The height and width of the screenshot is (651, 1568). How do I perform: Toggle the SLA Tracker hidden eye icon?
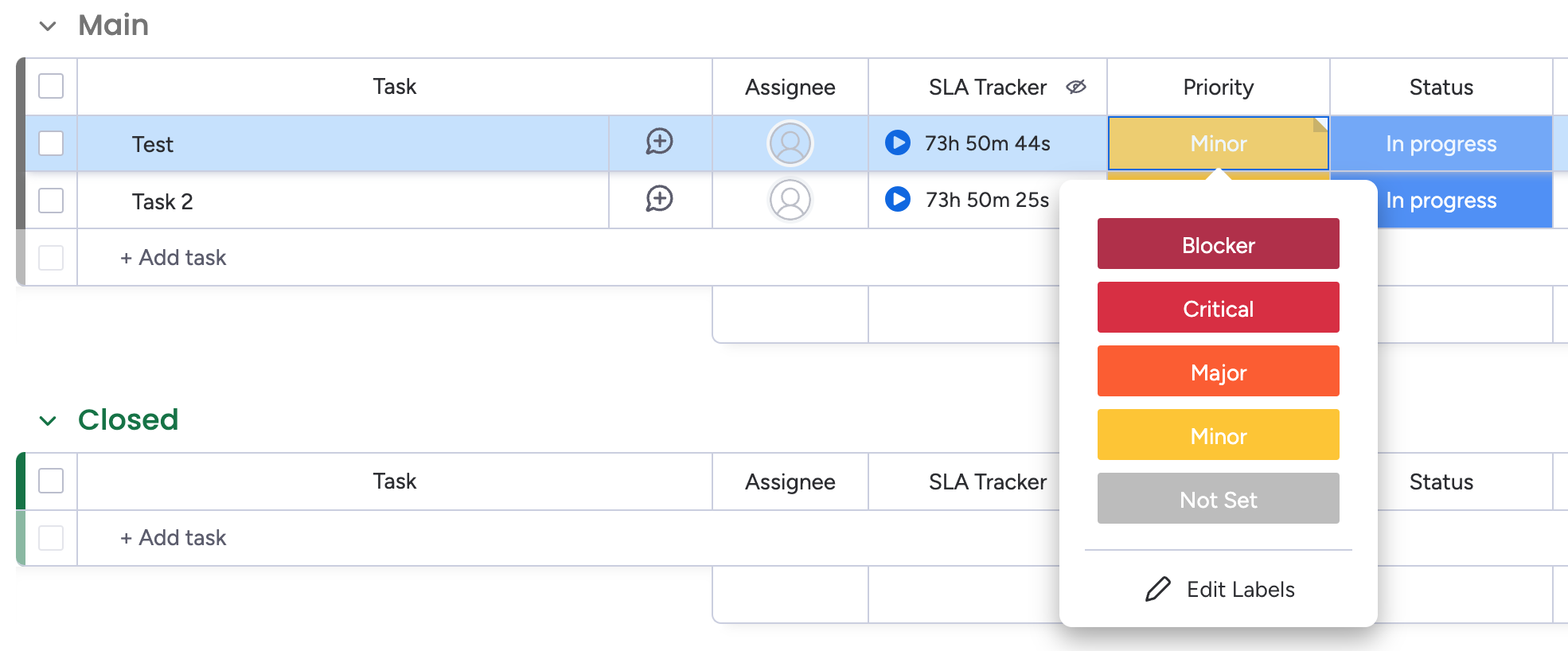pyautogui.click(x=1076, y=87)
